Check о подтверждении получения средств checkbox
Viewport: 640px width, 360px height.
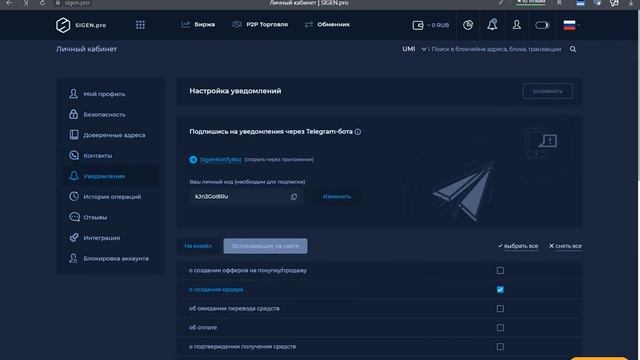tap(500, 347)
